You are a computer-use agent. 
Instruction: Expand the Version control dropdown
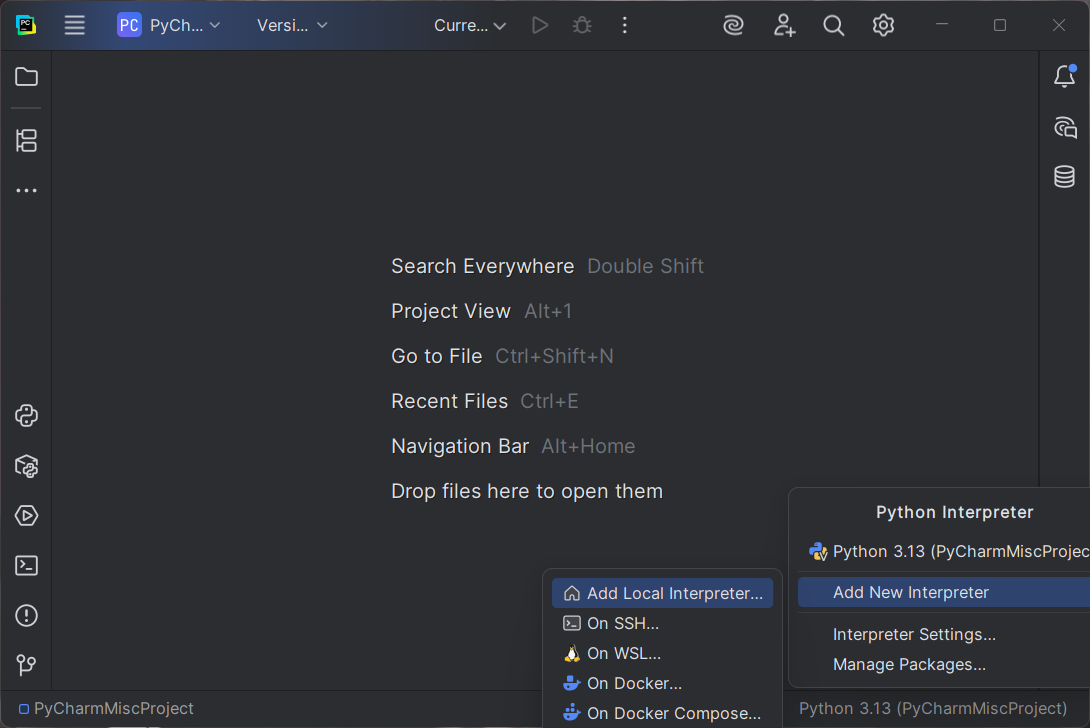click(x=292, y=25)
